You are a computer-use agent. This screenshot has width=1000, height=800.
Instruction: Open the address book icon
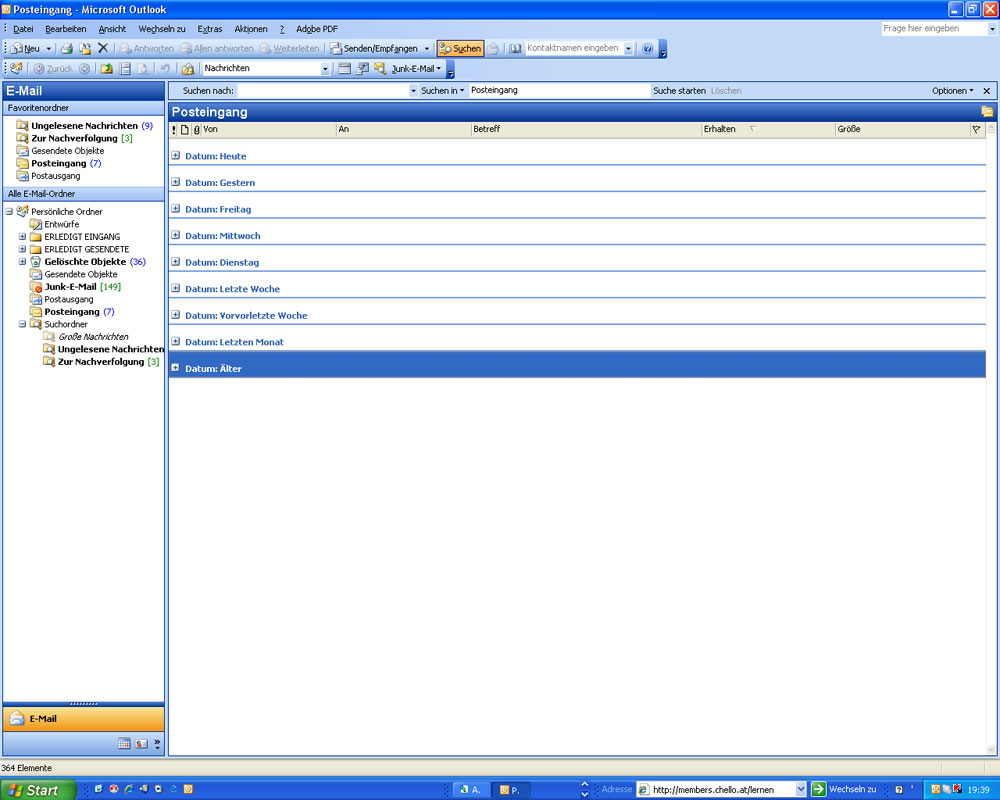click(x=516, y=48)
